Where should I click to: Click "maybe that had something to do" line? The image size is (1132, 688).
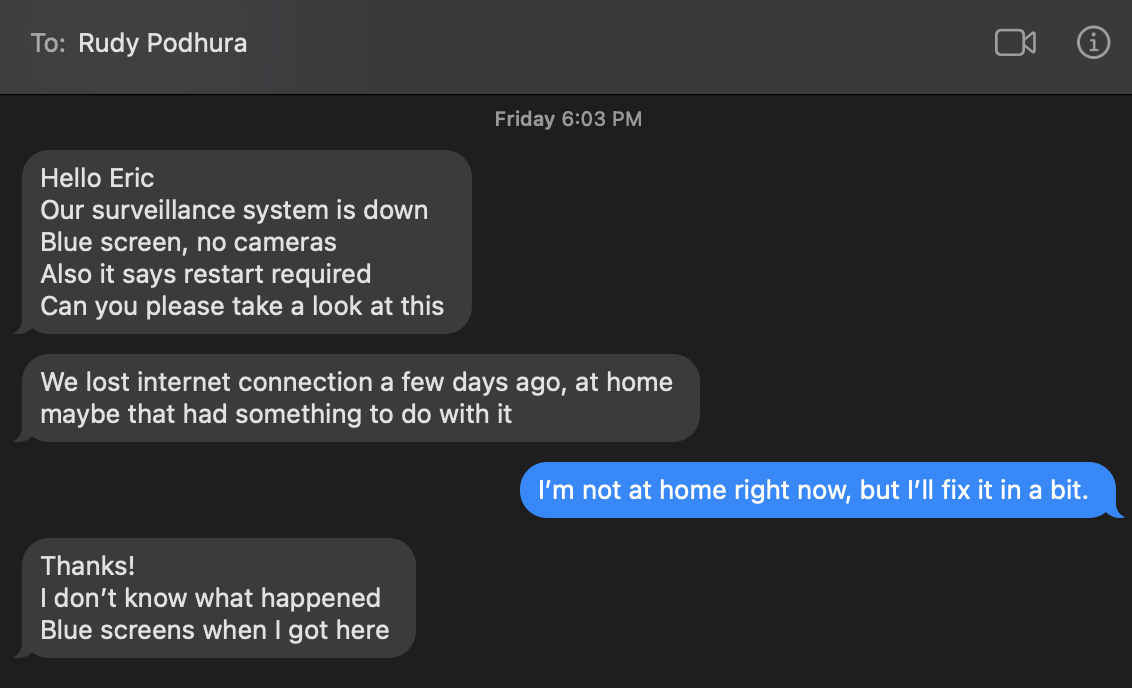point(276,414)
